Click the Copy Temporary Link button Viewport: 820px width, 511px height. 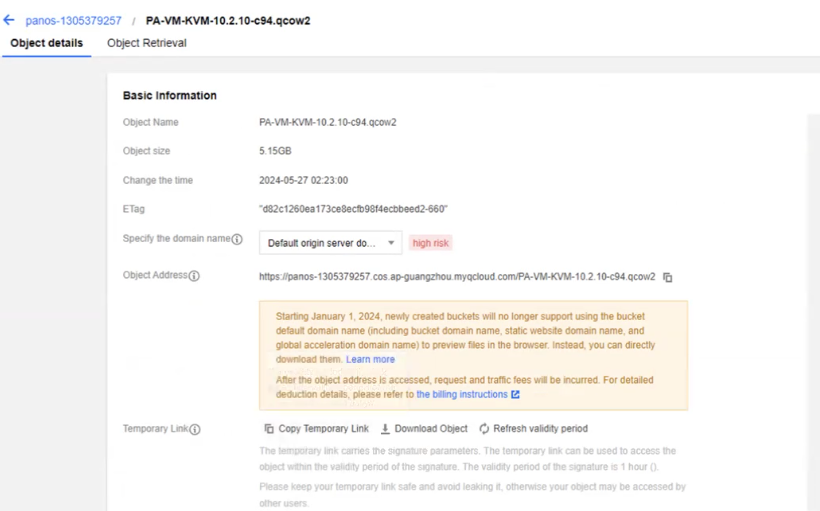pyautogui.click(x=317, y=429)
